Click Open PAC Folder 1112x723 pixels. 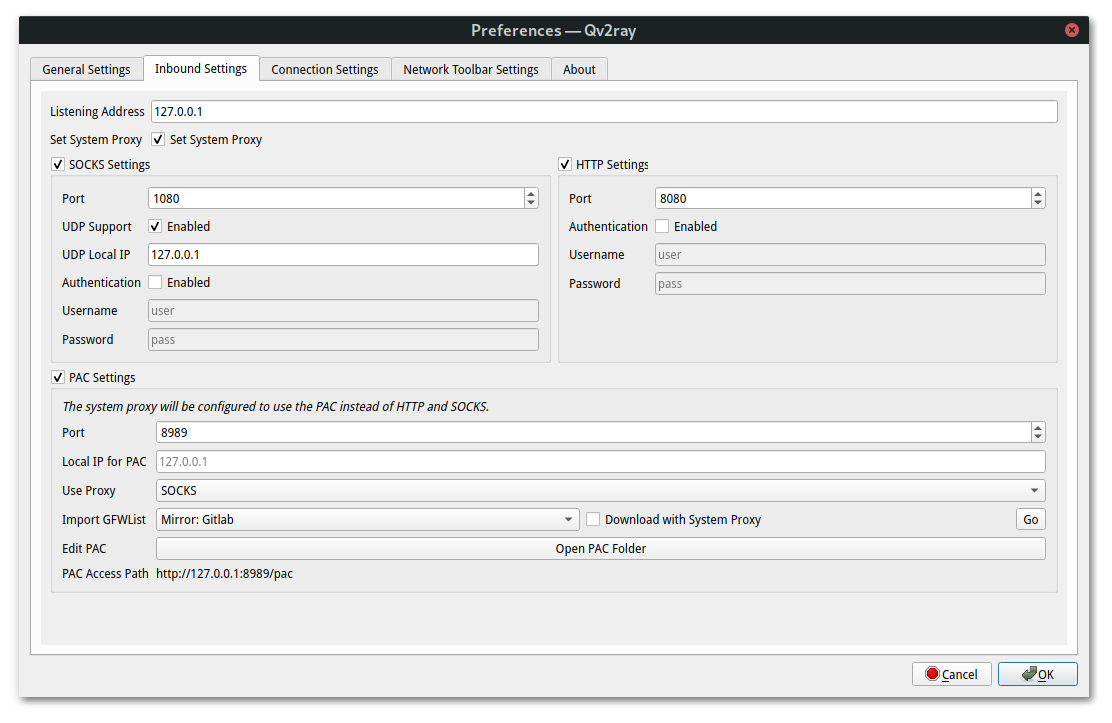pyautogui.click(x=600, y=548)
